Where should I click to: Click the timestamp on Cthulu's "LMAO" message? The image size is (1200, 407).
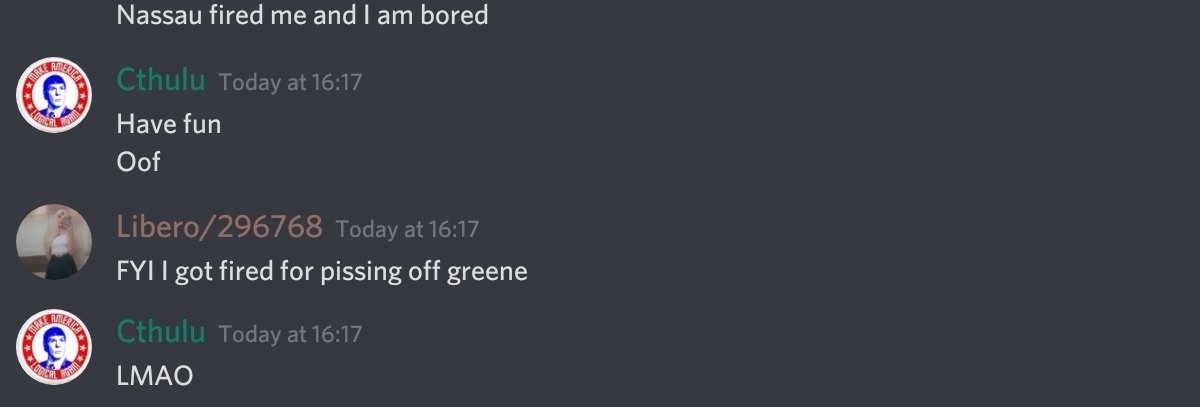[290, 334]
